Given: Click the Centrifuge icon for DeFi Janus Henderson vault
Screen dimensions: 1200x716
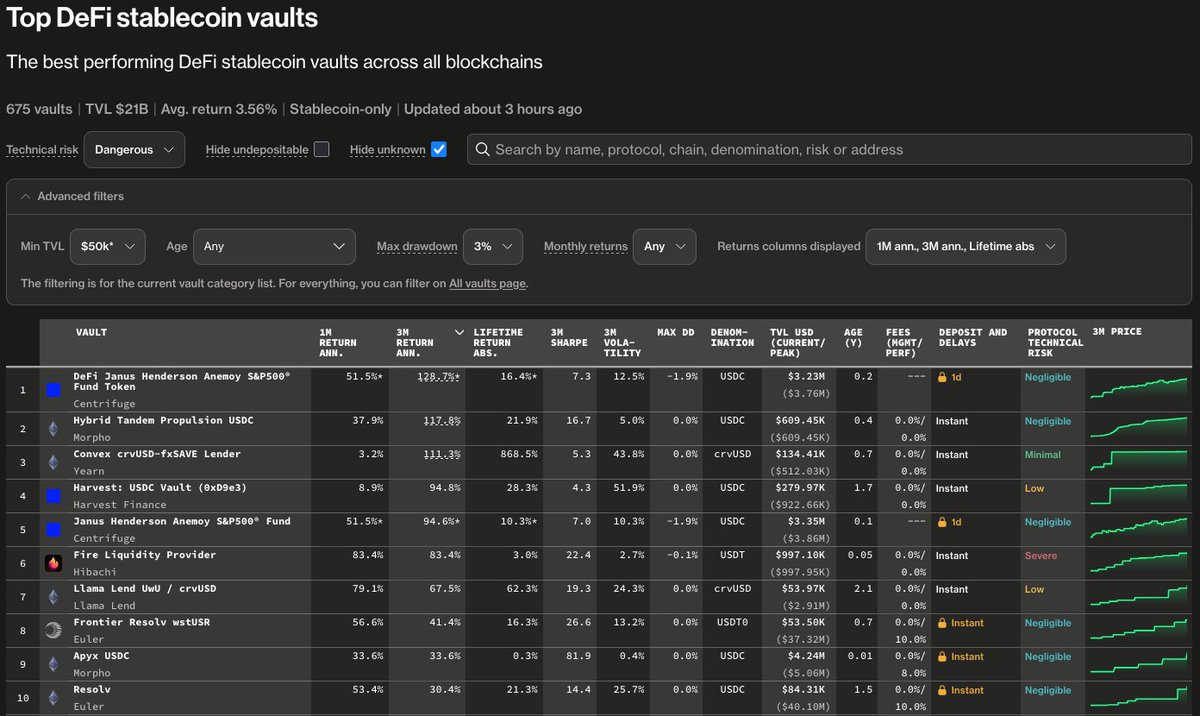Looking at the screenshot, I should 54,388.
